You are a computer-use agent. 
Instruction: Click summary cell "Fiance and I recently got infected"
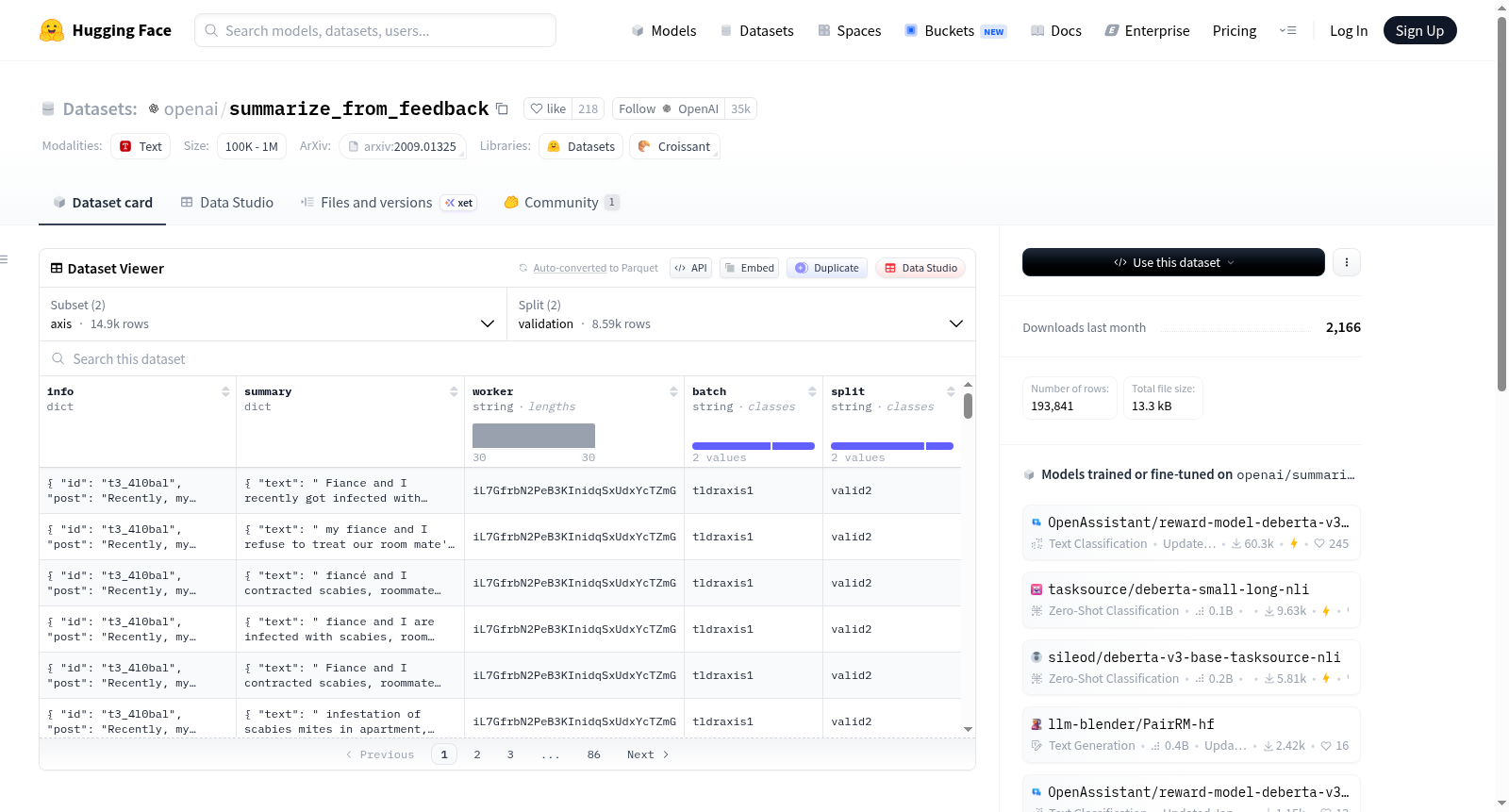coord(350,490)
